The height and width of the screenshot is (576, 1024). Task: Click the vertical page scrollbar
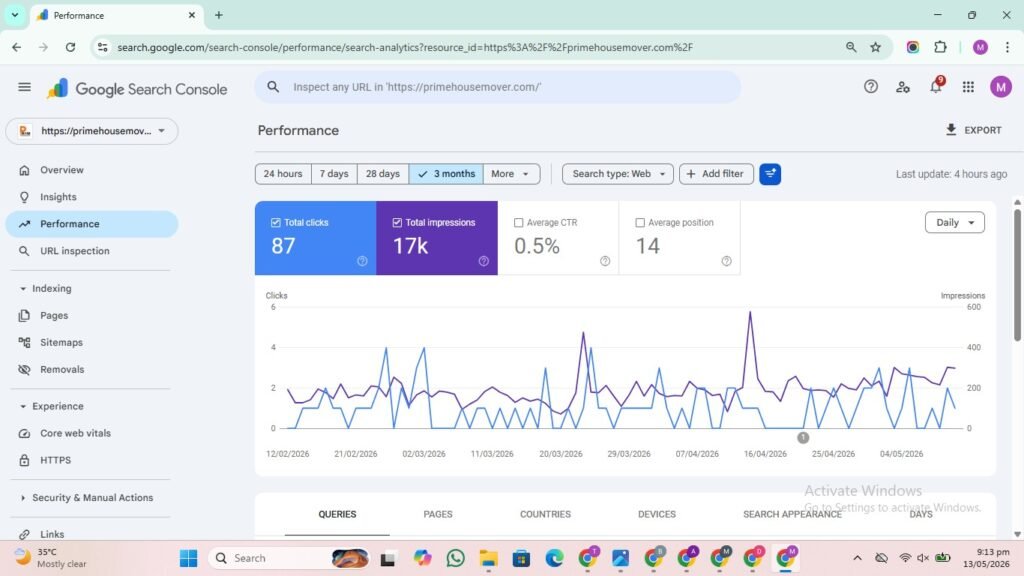[x=1017, y=274]
